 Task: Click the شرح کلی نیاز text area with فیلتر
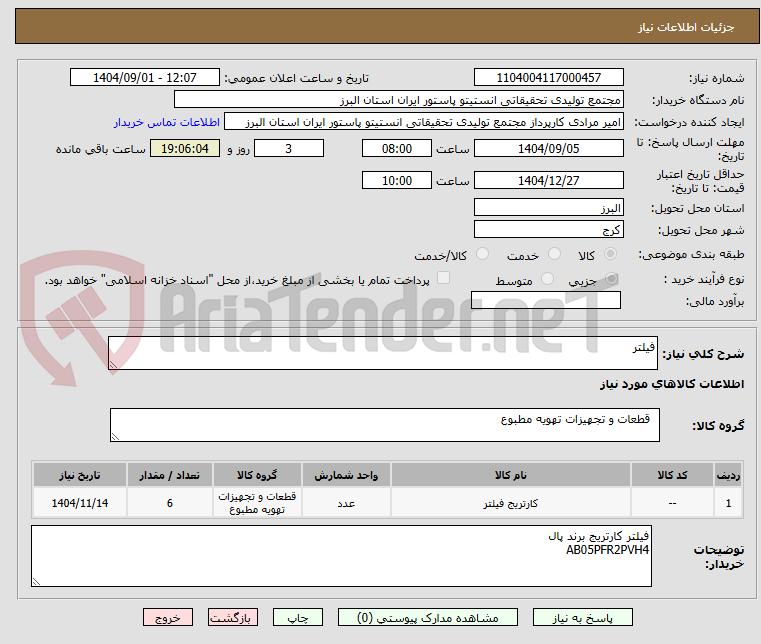pos(382,353)
